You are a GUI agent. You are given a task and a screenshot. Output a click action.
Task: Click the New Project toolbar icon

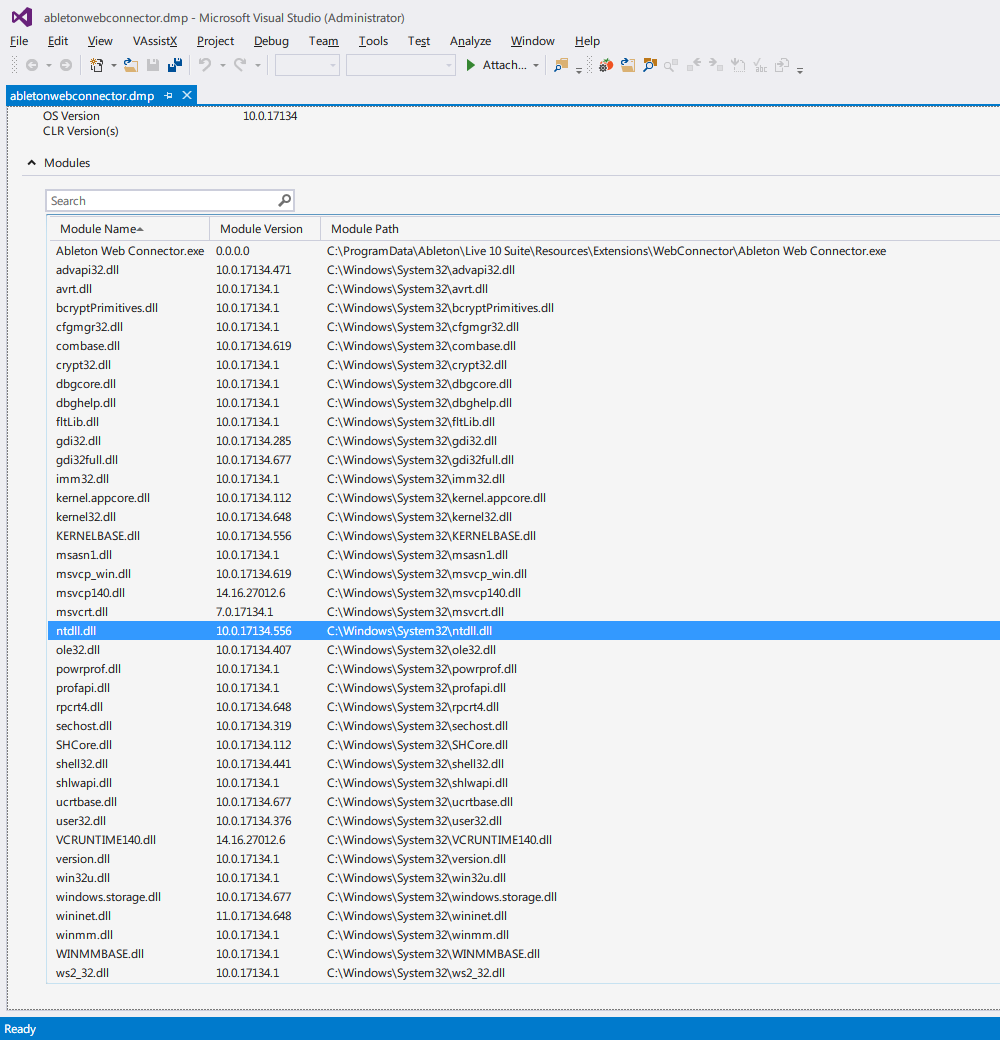pos(97,65)
